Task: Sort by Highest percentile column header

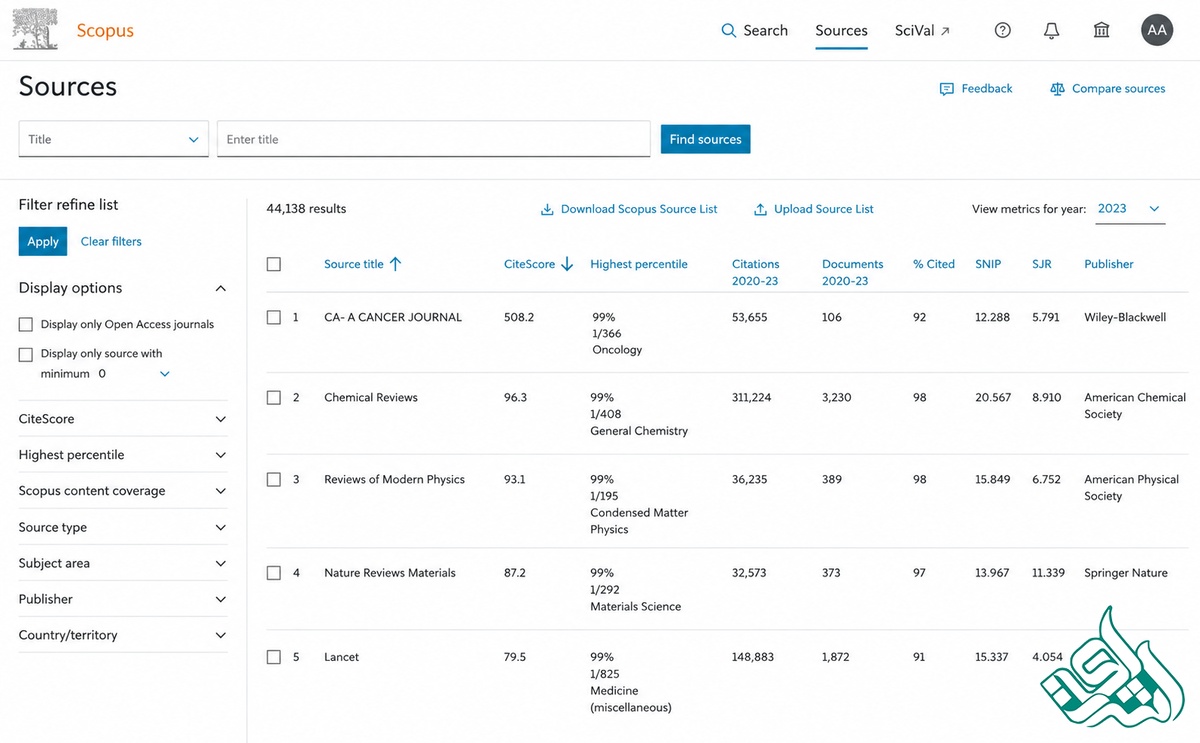Action: (639, 264)
